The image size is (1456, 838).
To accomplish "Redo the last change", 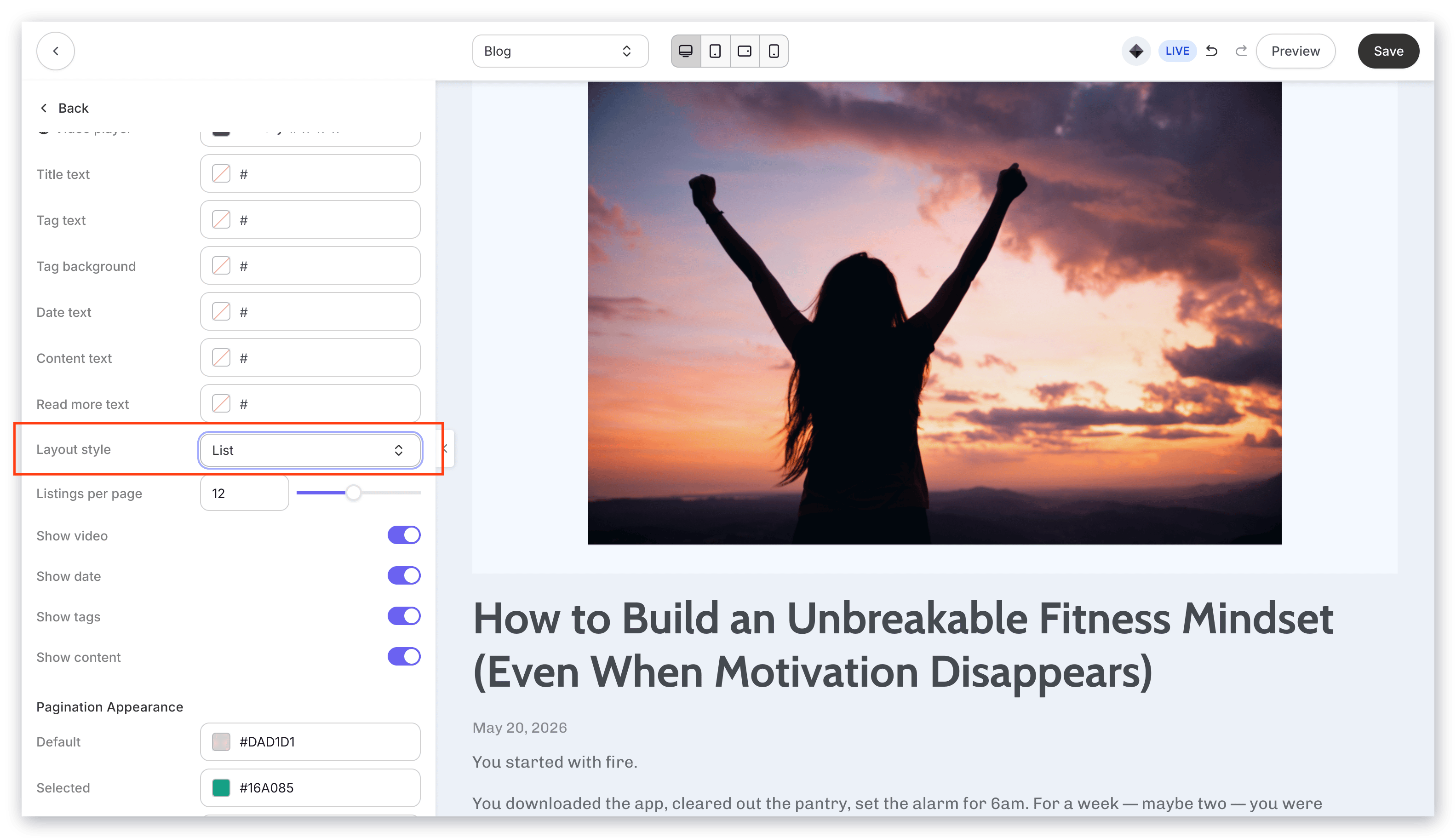I will click(1241, 51).
